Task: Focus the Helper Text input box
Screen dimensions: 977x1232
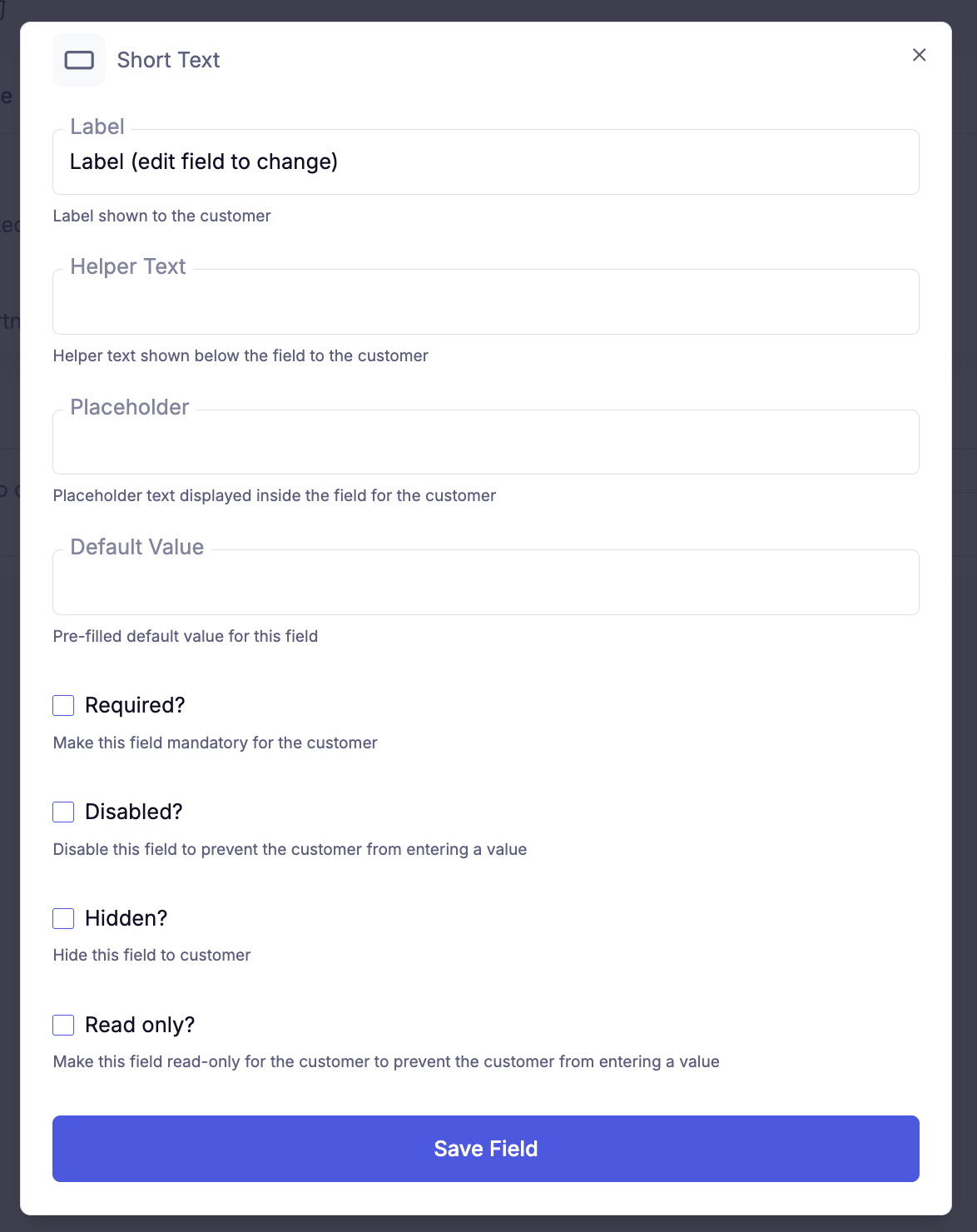Action: pyautogui.click(x=485, y=302)
